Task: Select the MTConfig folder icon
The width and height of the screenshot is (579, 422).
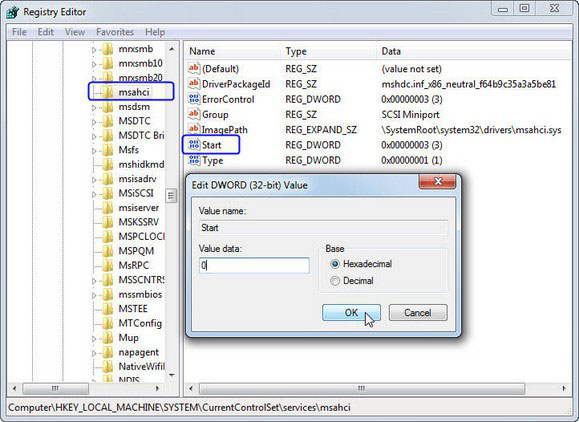Action: (108, 323)
